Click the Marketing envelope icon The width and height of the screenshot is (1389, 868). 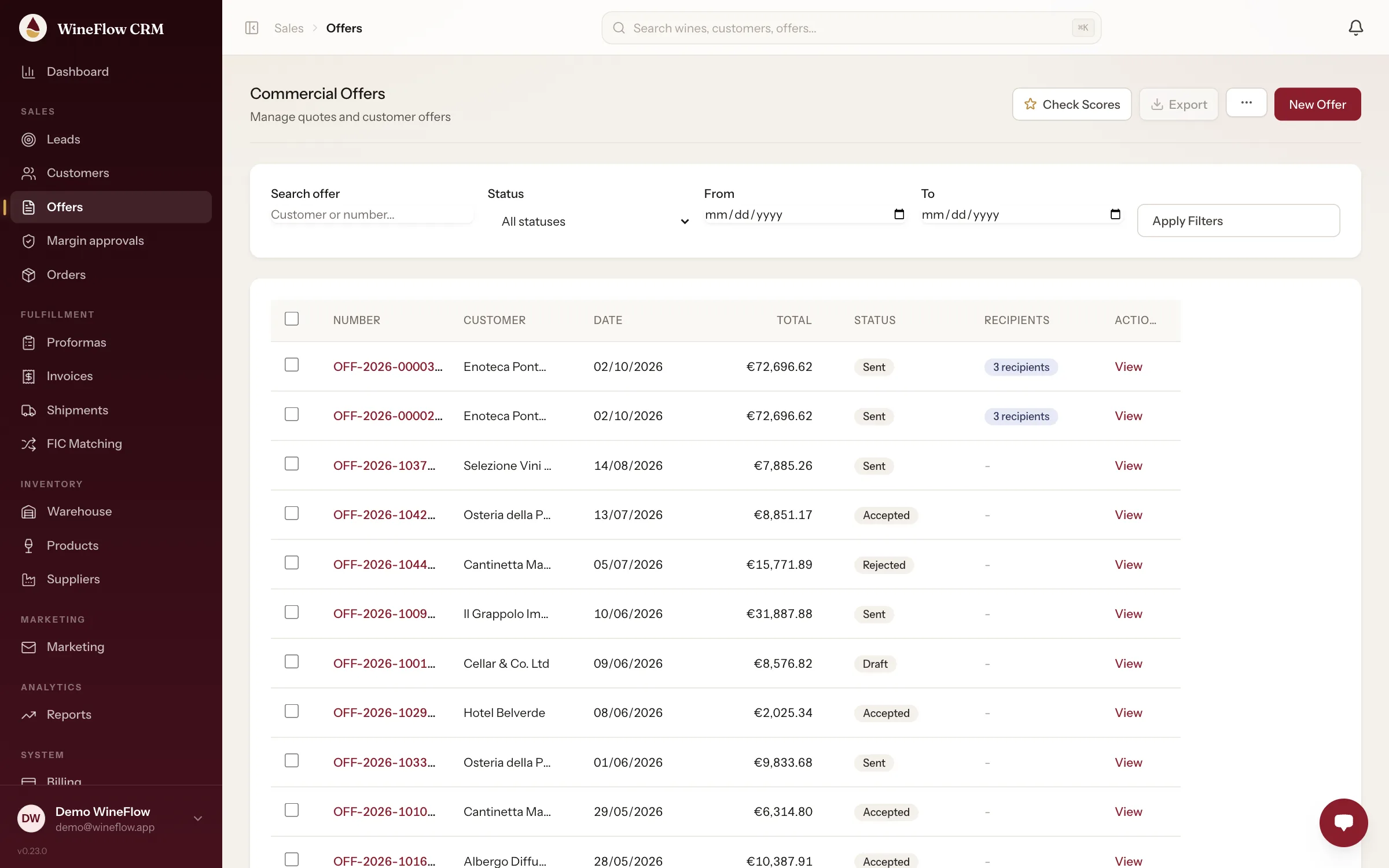(28, 647)
